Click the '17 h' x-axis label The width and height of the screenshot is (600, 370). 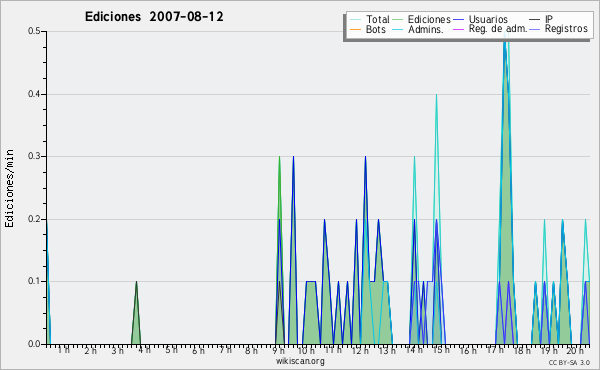point(495,350)
